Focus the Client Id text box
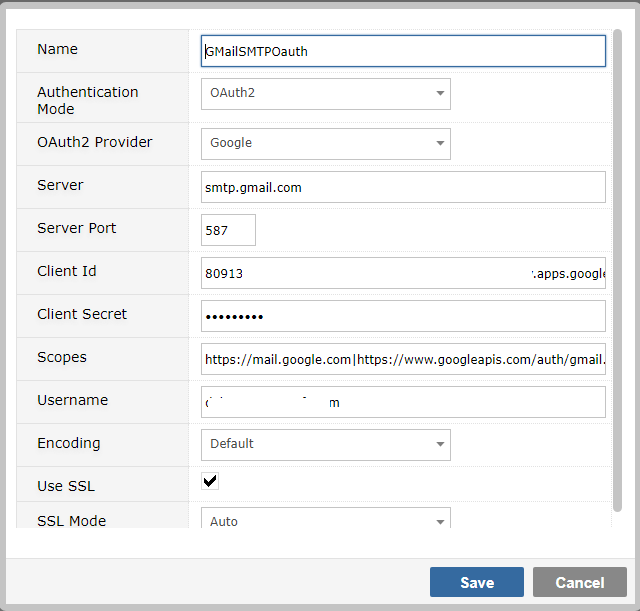 [403, 273]
